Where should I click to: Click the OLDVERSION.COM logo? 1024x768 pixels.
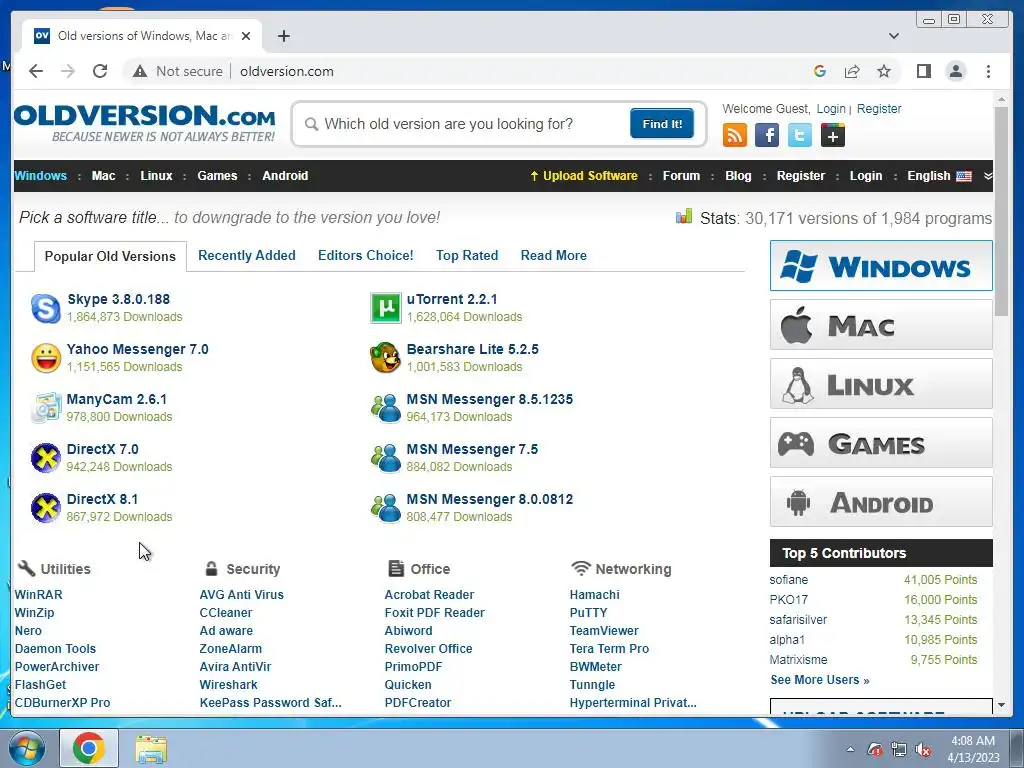(145, 122)
